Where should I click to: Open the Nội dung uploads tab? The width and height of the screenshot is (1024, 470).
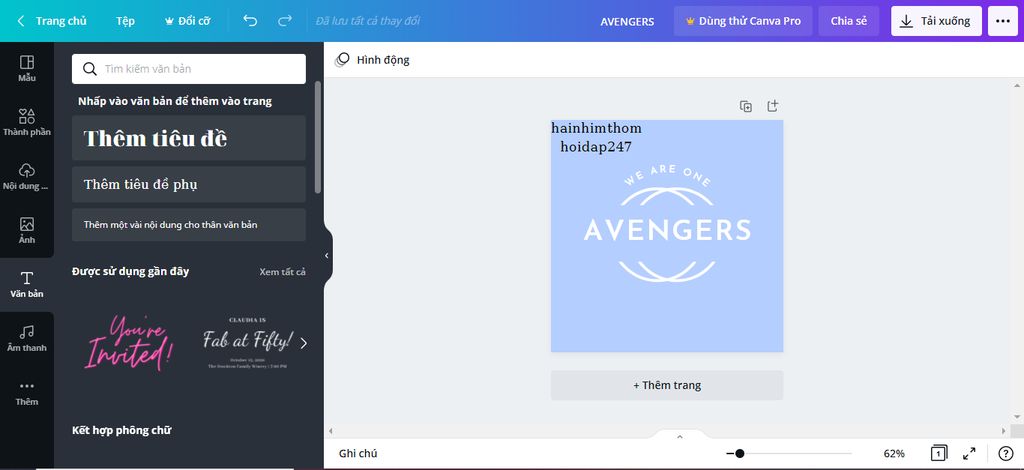(27, 177)
